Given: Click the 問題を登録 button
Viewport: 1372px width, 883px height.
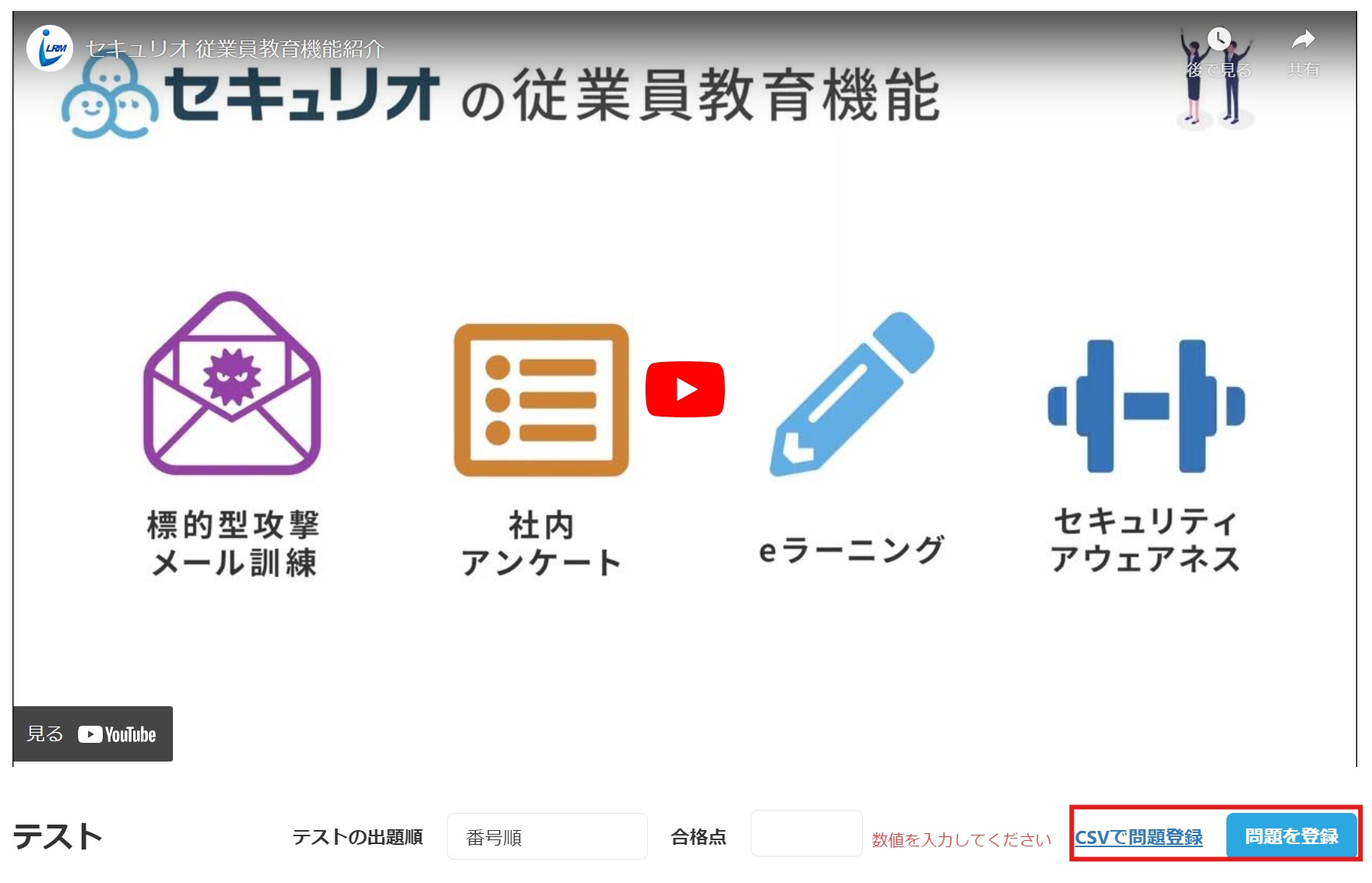Looking at the screenshot, I should 1291,836.
